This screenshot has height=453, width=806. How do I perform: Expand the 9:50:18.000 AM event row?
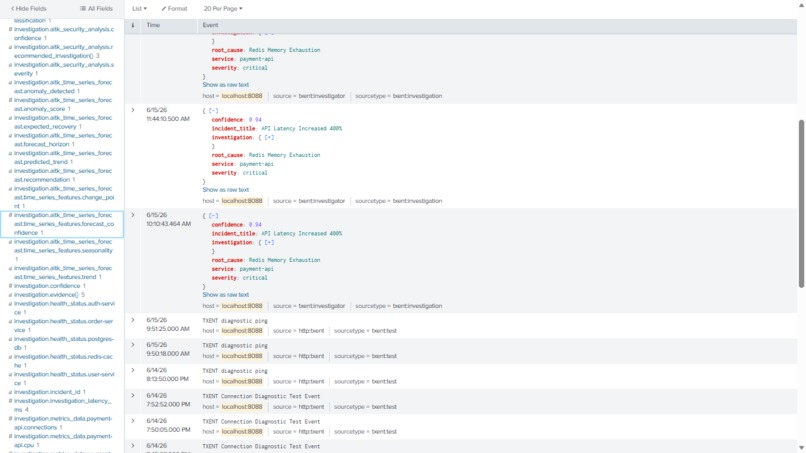(x=133, y=345)
